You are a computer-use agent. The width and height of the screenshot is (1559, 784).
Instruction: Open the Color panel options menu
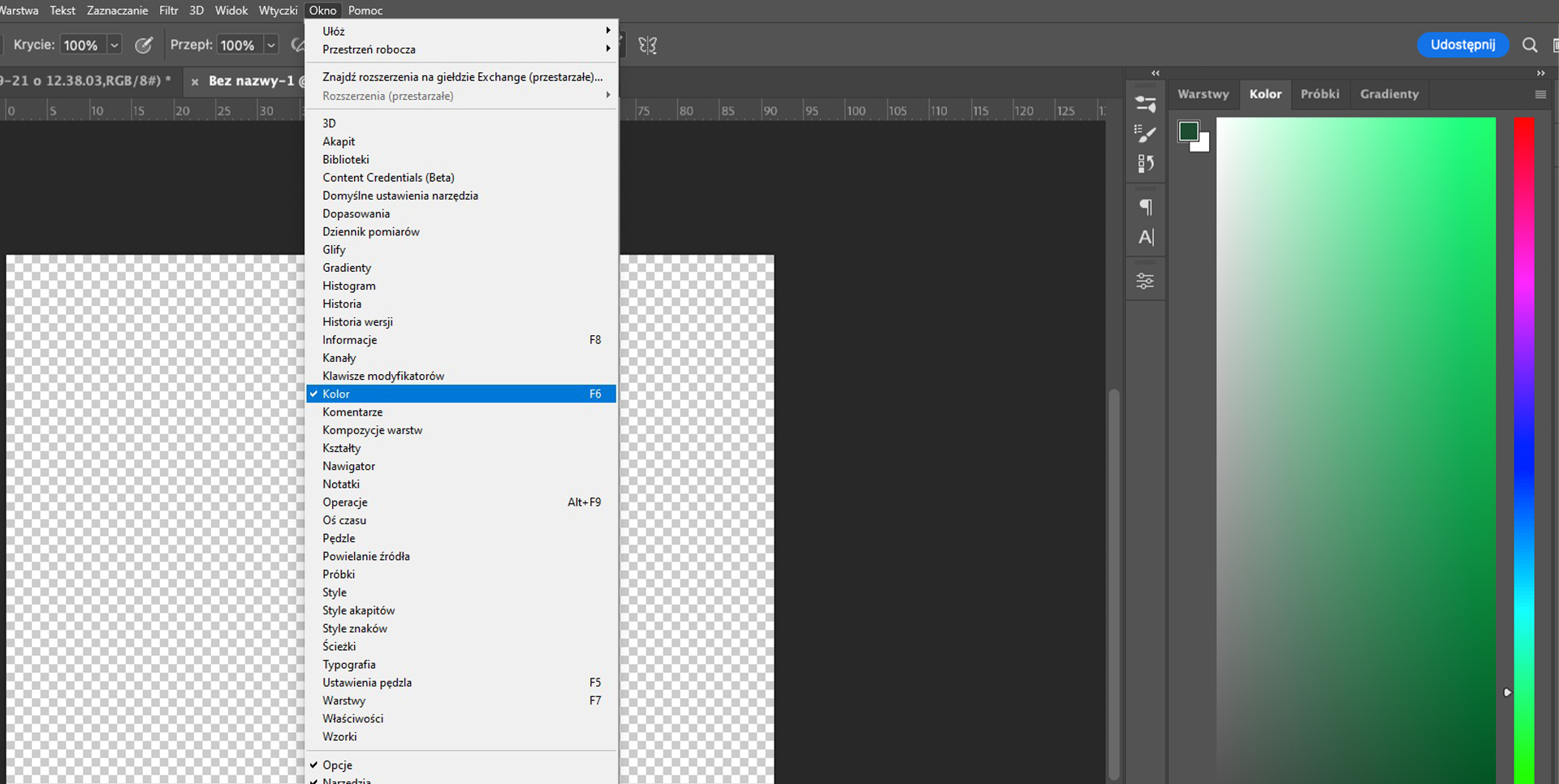click(x=1540, y=94)
